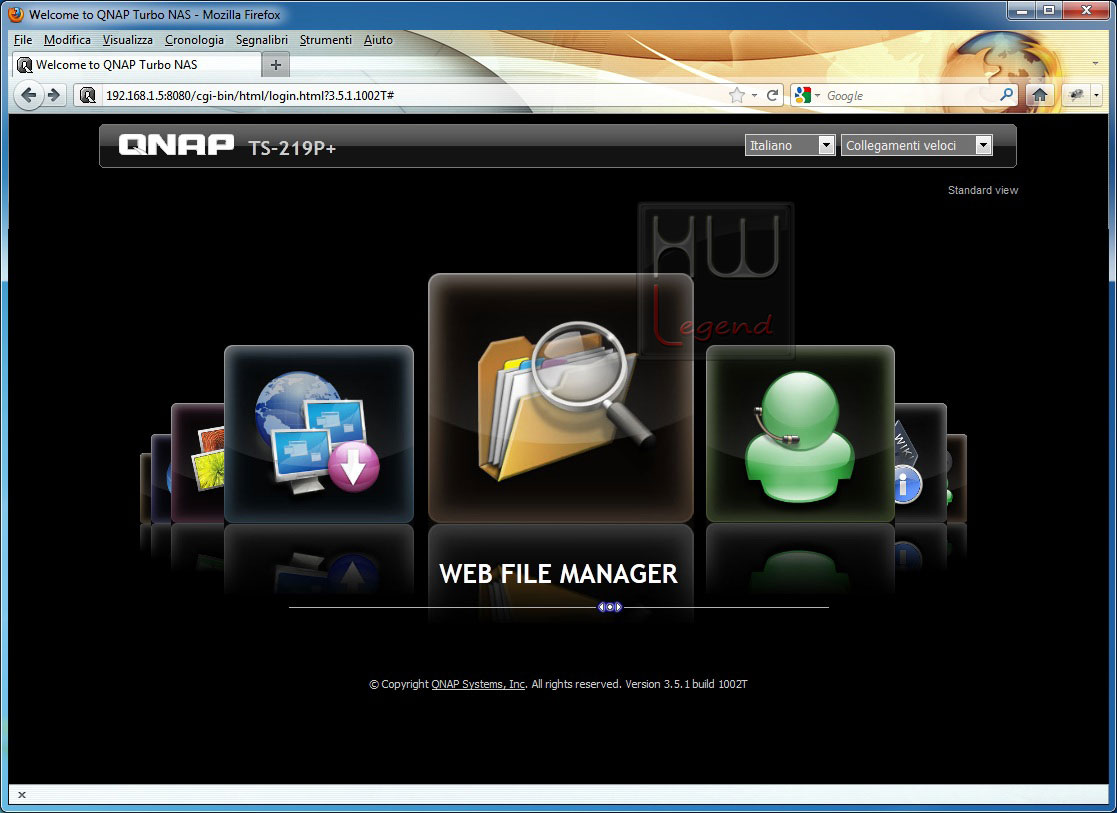
Task: Click the TS-219P+ model label
Action: coord(292,147)
